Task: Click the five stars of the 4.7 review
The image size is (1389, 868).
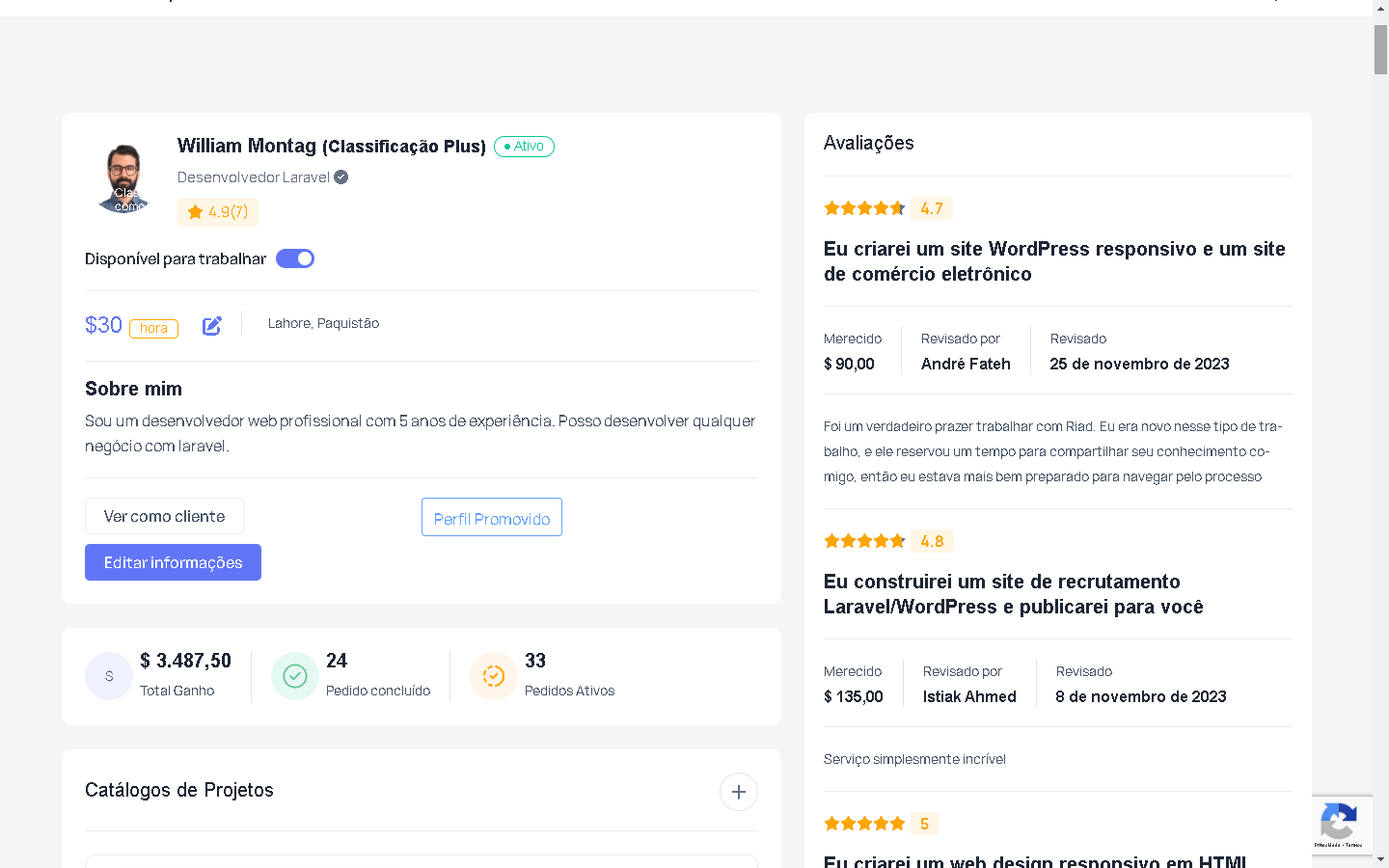Action: [x=864, y=208]
